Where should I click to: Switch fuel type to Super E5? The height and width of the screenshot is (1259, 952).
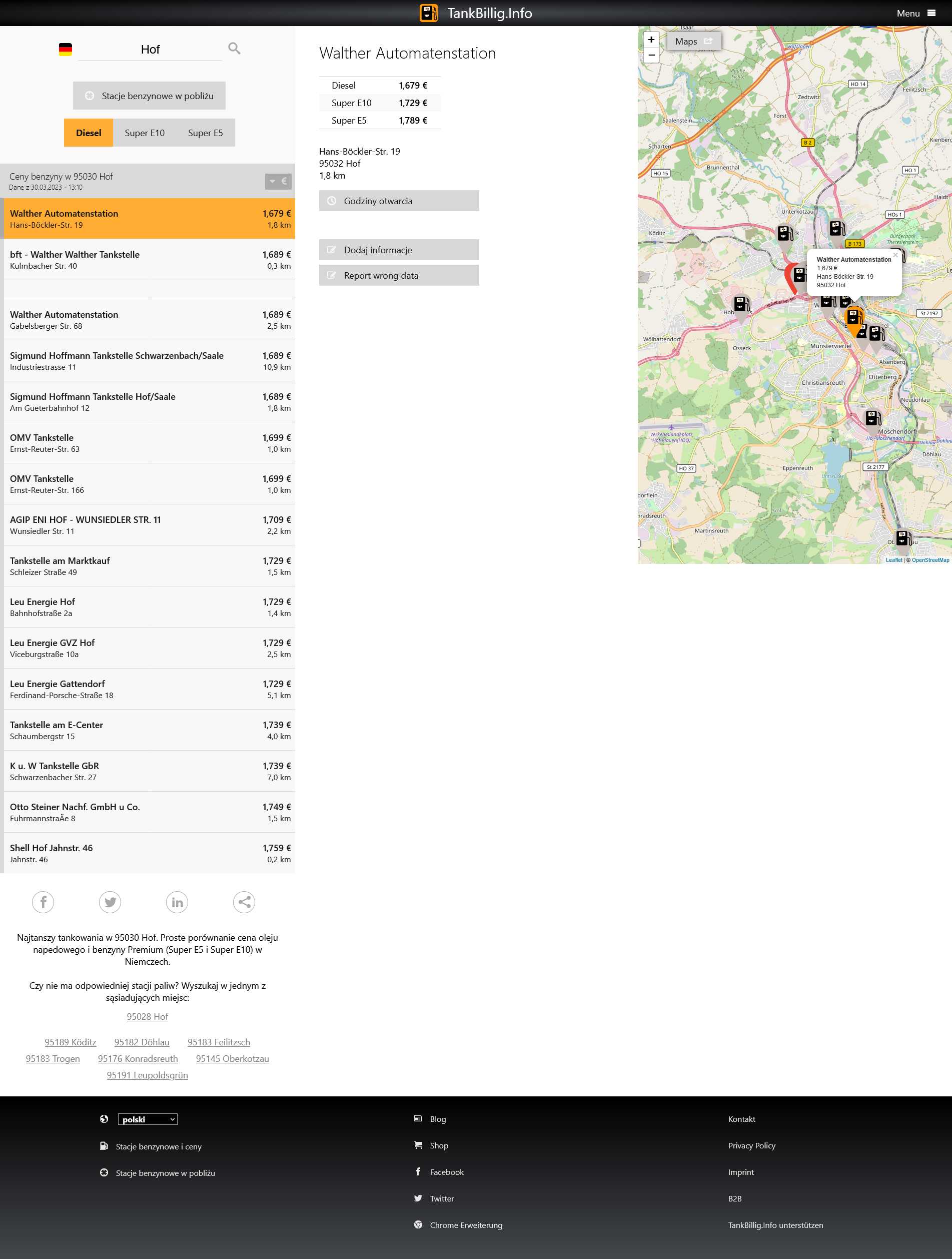click(x=206, y=133)
